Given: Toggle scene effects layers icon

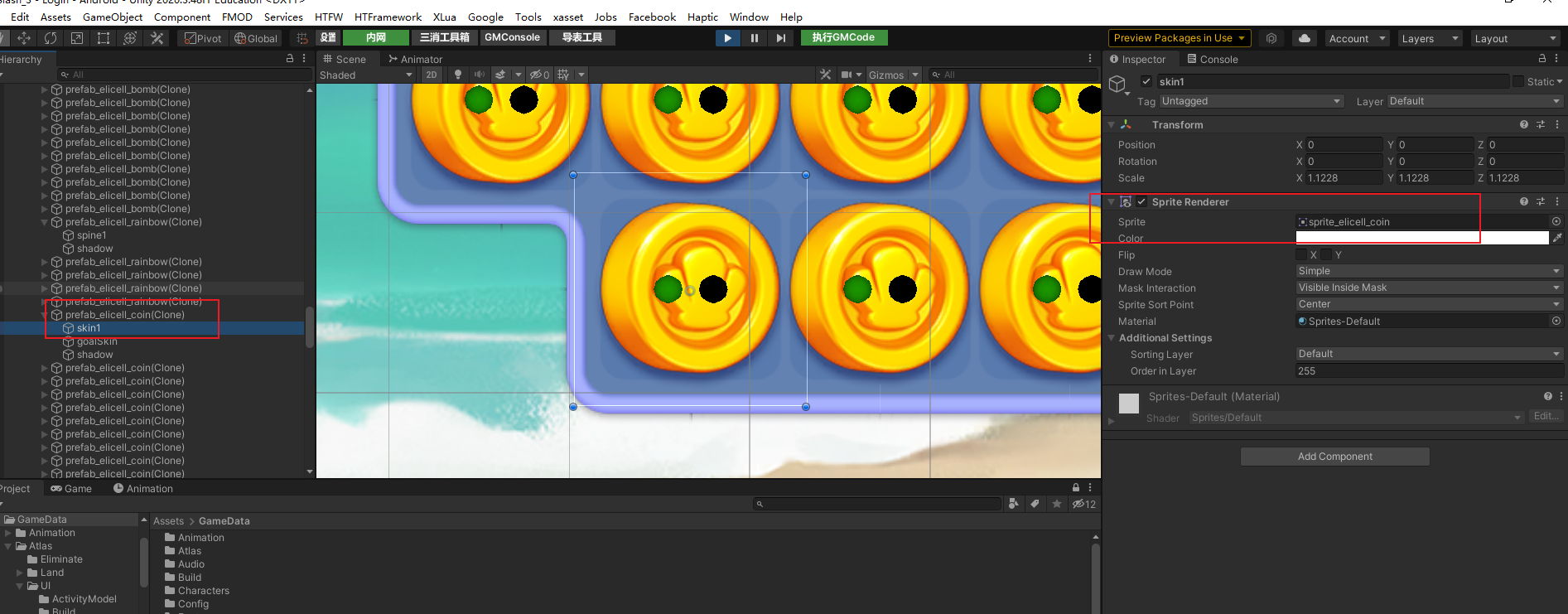Looking at the screenshot, I should (x=500, y=75).
